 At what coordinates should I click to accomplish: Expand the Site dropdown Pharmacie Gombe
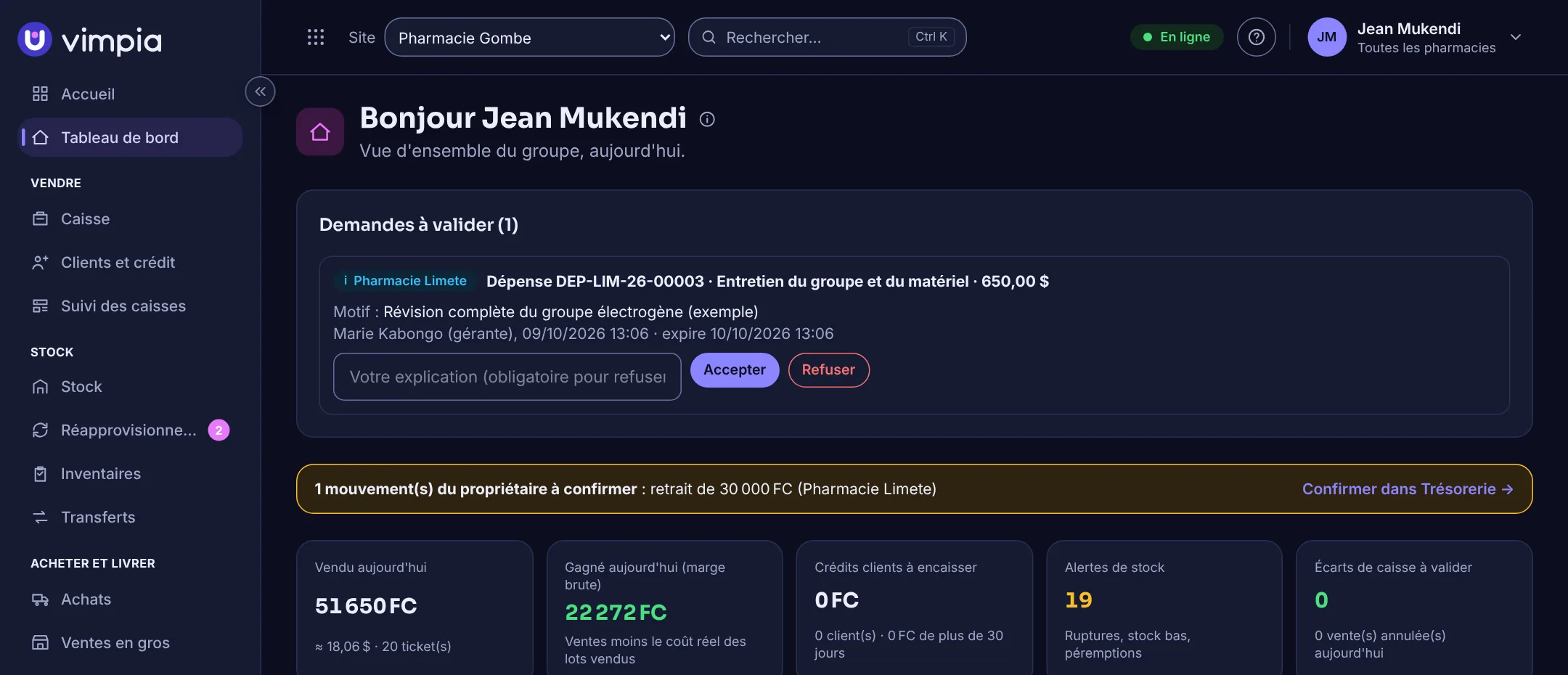[529, 37]
